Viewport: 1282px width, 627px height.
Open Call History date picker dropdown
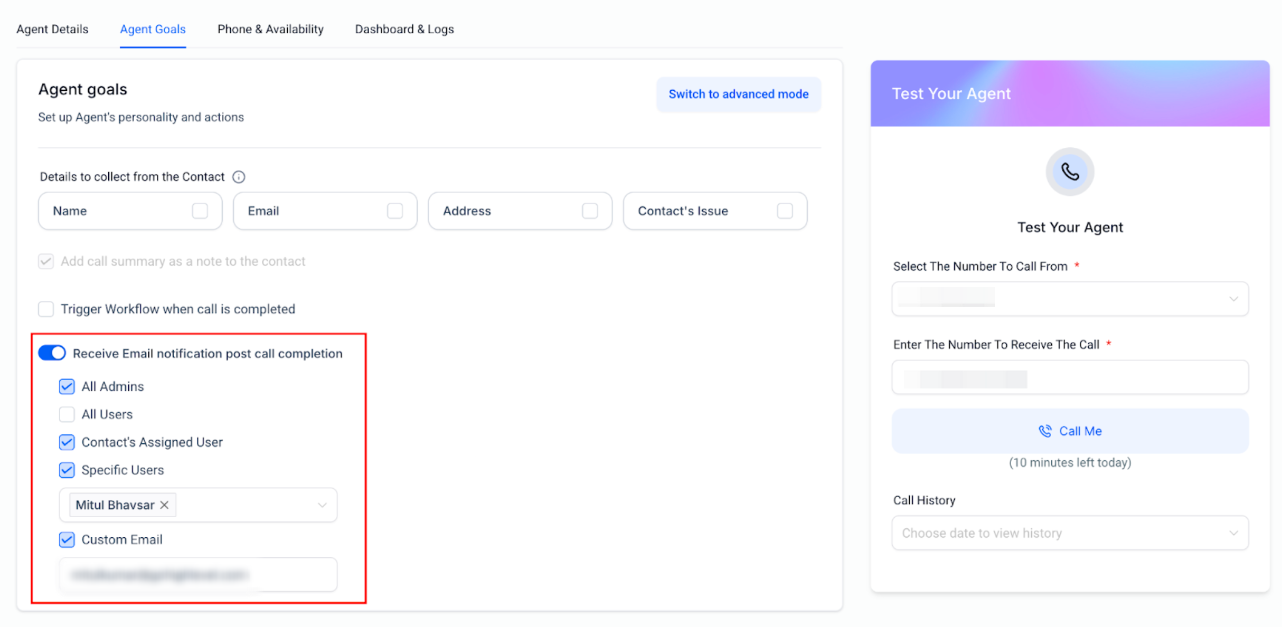1070,533
